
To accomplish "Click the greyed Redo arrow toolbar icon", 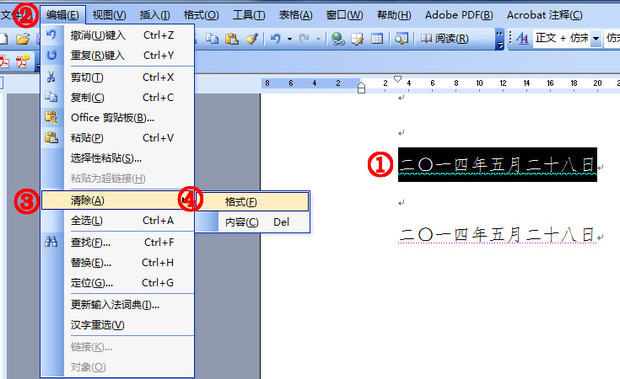I will point(304,38).
